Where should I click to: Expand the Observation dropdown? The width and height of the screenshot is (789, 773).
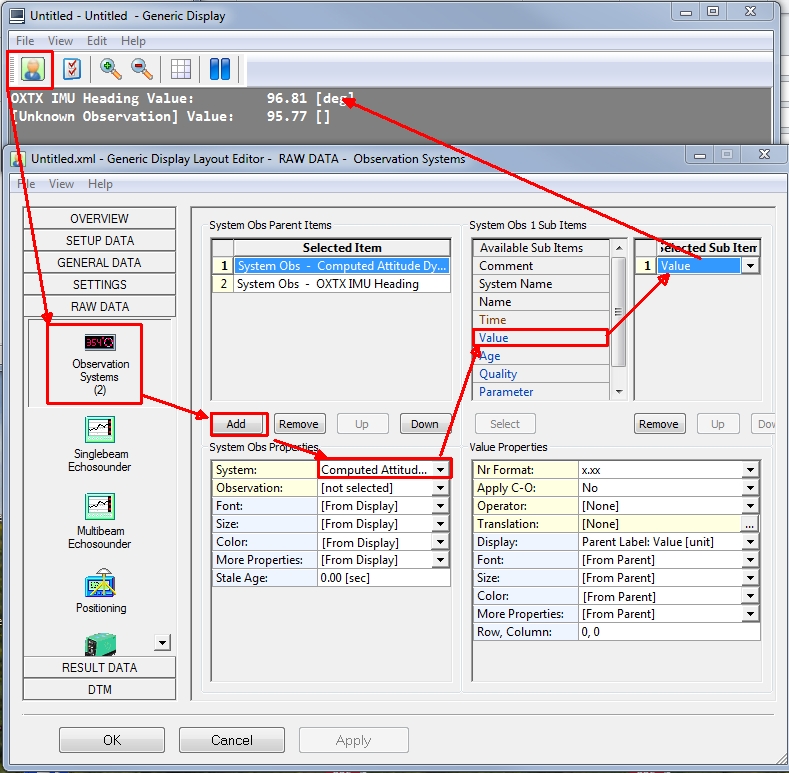tap(440, 488)
